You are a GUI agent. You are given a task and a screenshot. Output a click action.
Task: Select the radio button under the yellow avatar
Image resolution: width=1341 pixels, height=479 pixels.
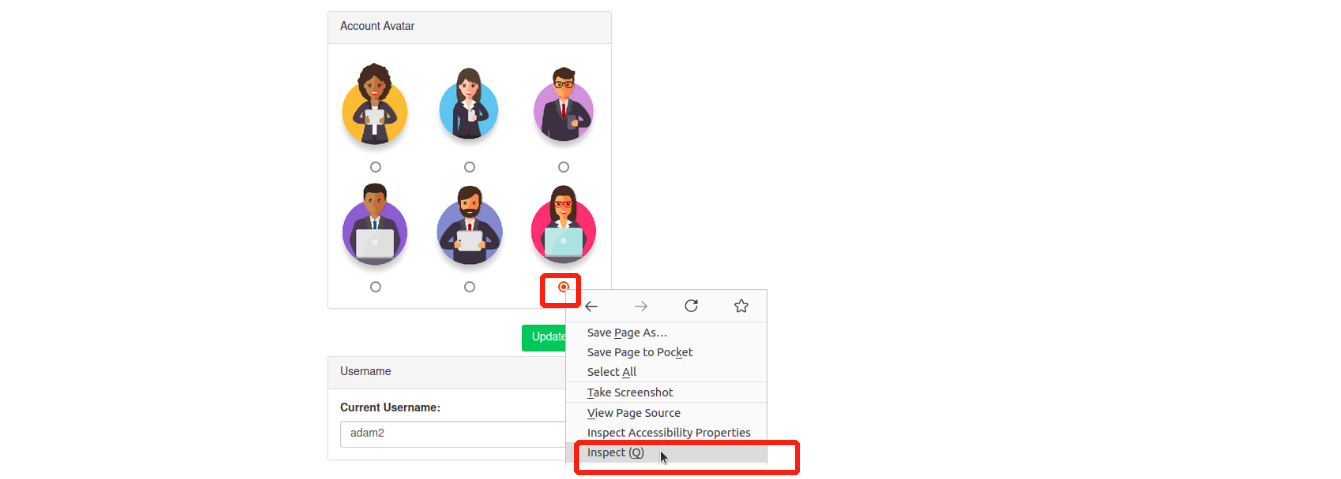pos(375,167)
